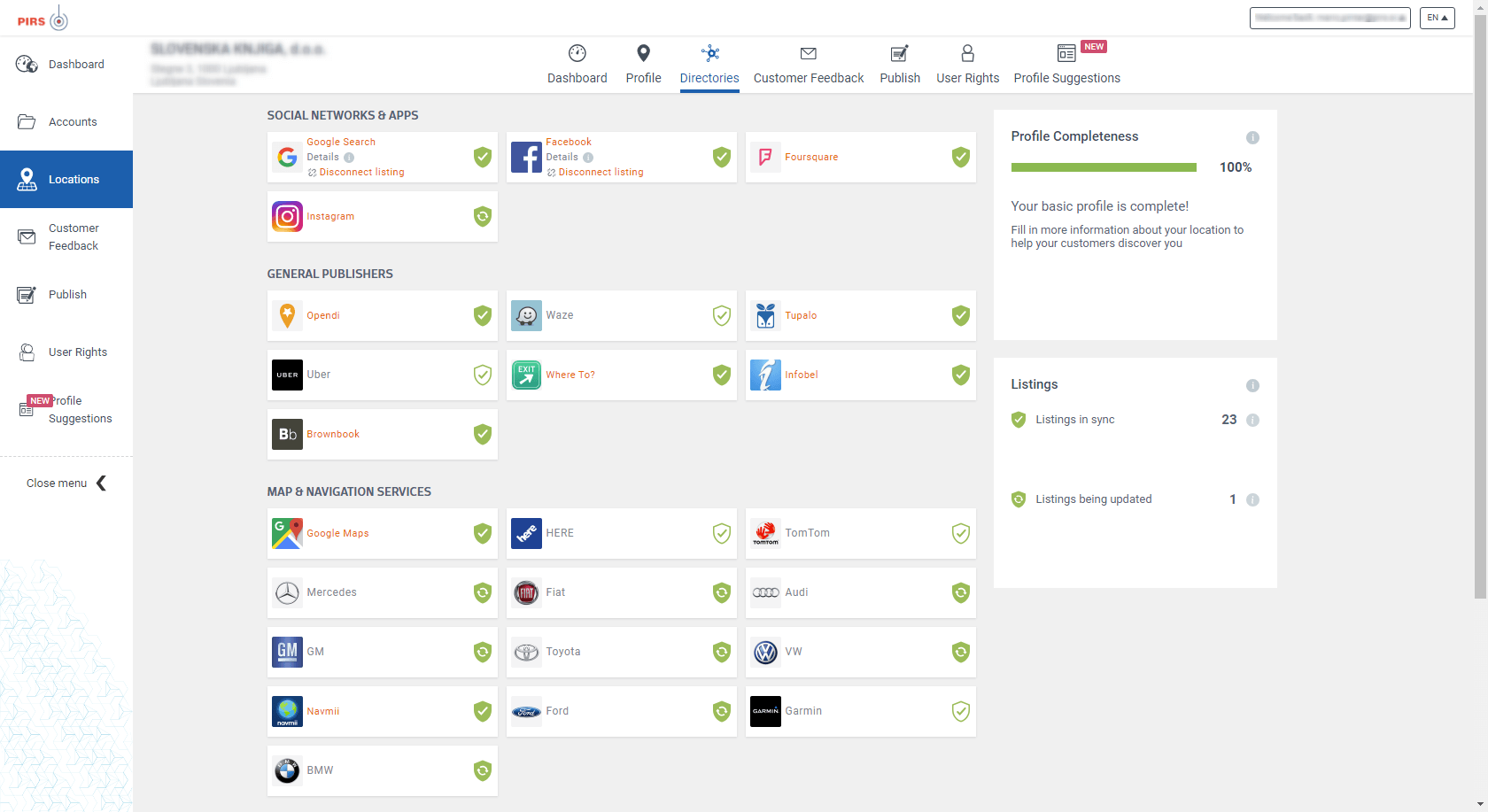Click the PIRS logo
The image size is (1488, 812).
tap(43, 19)
